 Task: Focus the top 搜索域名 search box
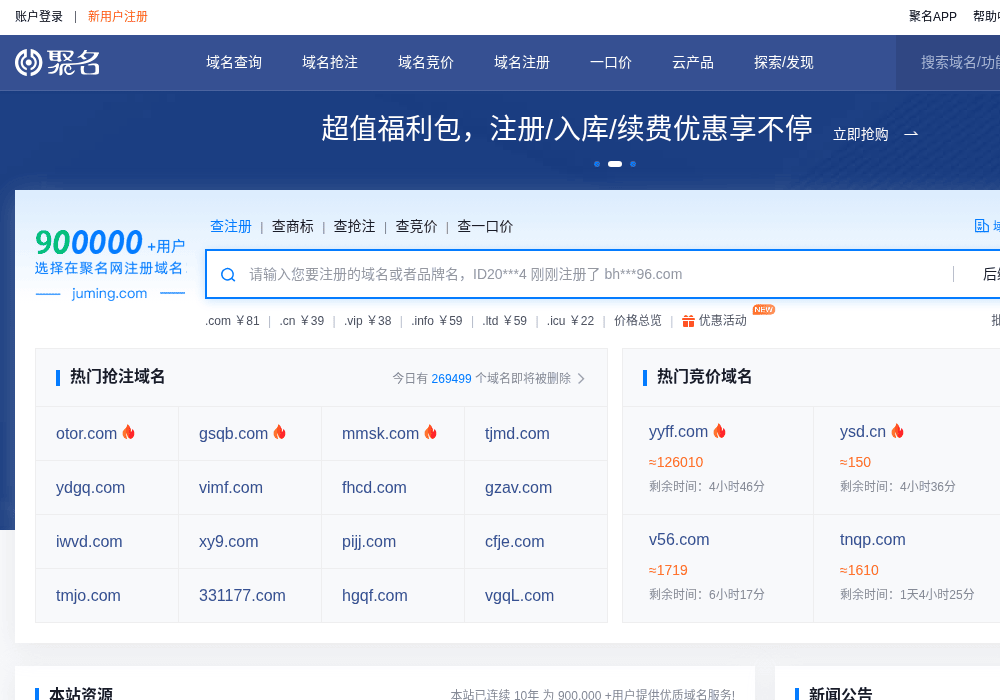point(948,62)
